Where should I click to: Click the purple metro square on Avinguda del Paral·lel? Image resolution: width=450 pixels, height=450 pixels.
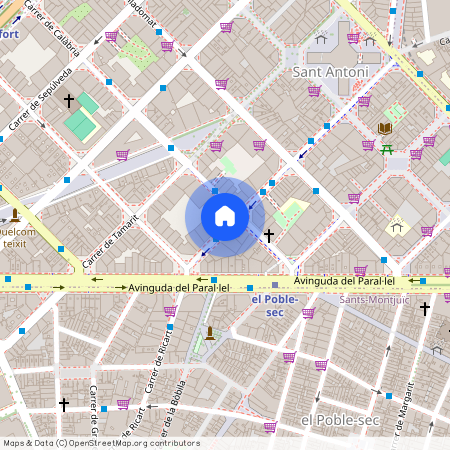point(275,285)
